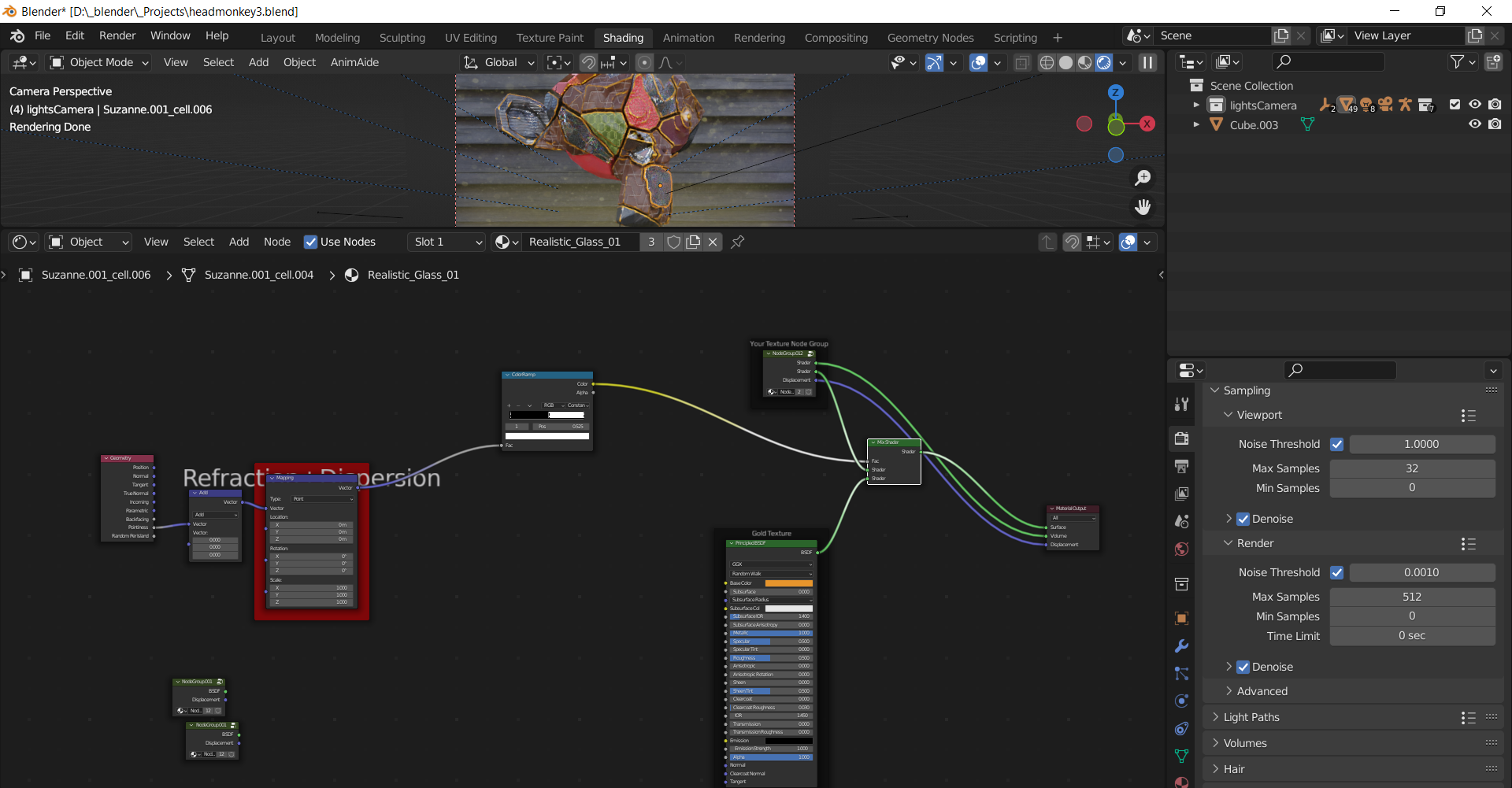Click the Fake User shield button for material
The image size is (1512, 788).
(673, 242)
